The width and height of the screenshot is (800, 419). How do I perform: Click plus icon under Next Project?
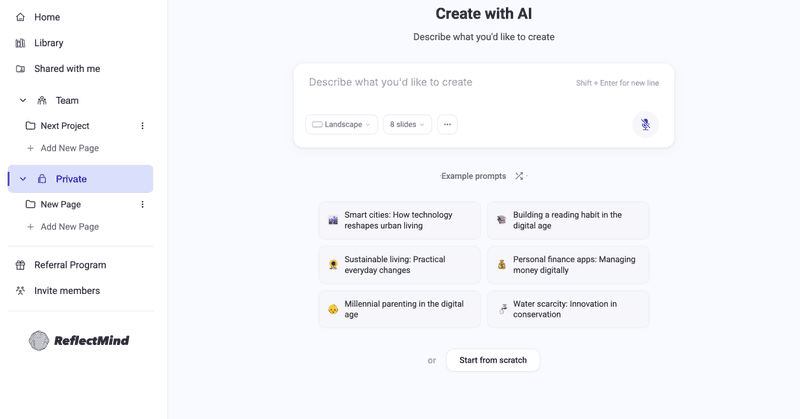pyautogui.click(x=30, y=148)
